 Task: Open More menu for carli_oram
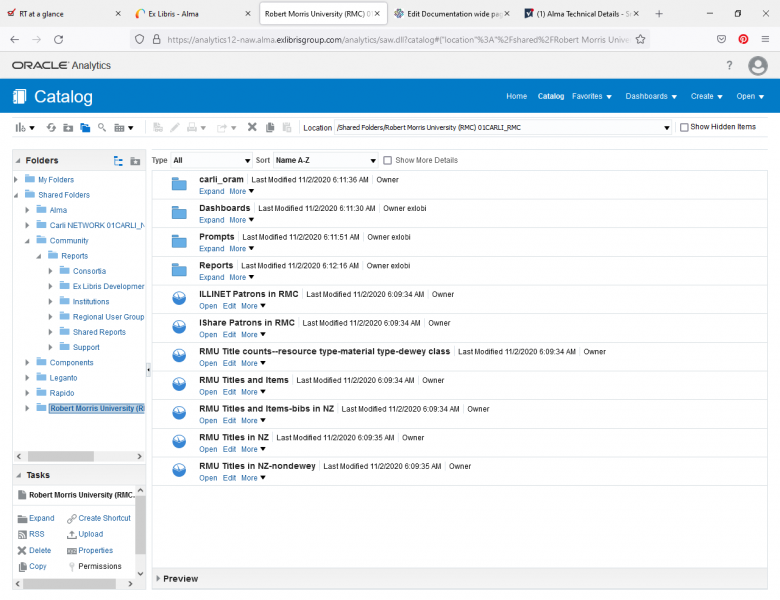pyautogui.click(x=242, y=192)
